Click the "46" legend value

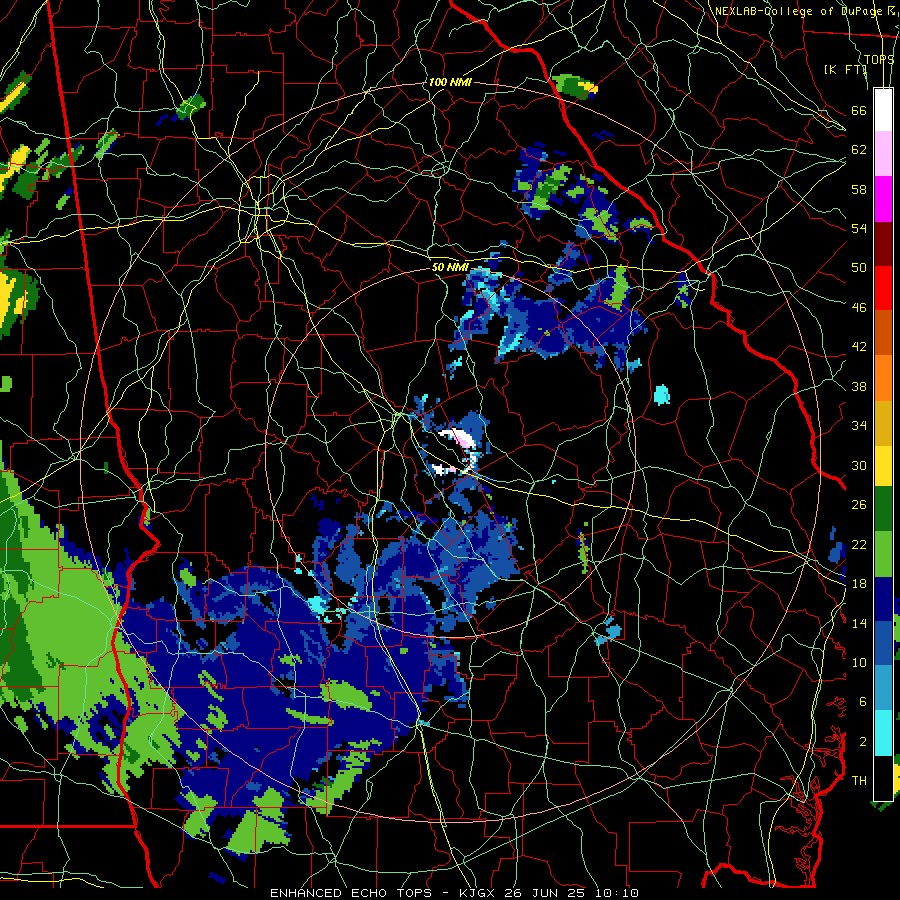[x=859, y=308]
